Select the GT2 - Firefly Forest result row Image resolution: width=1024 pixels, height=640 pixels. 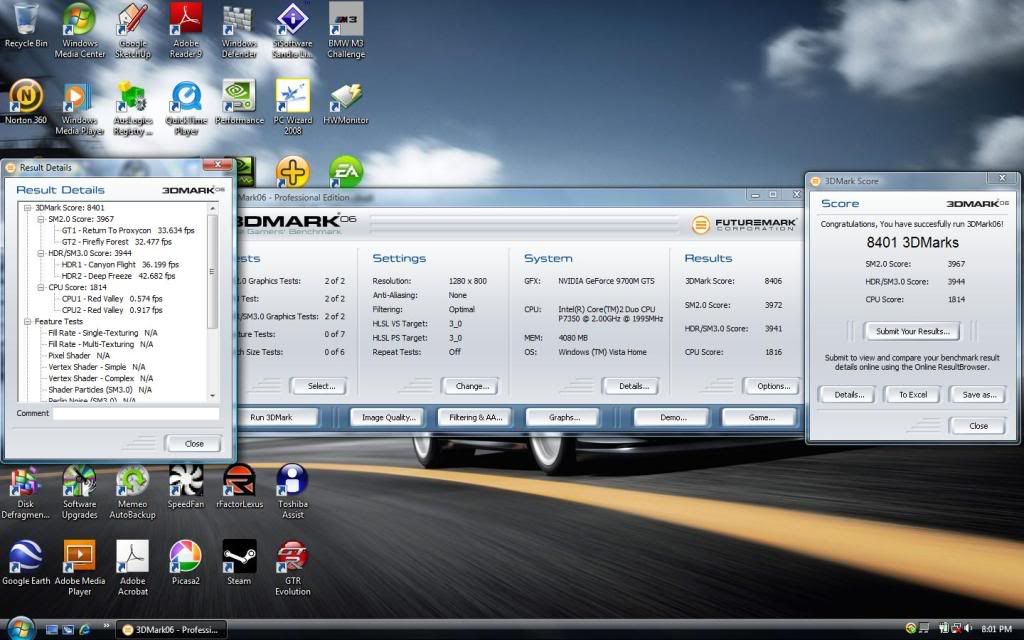[117, 242]
